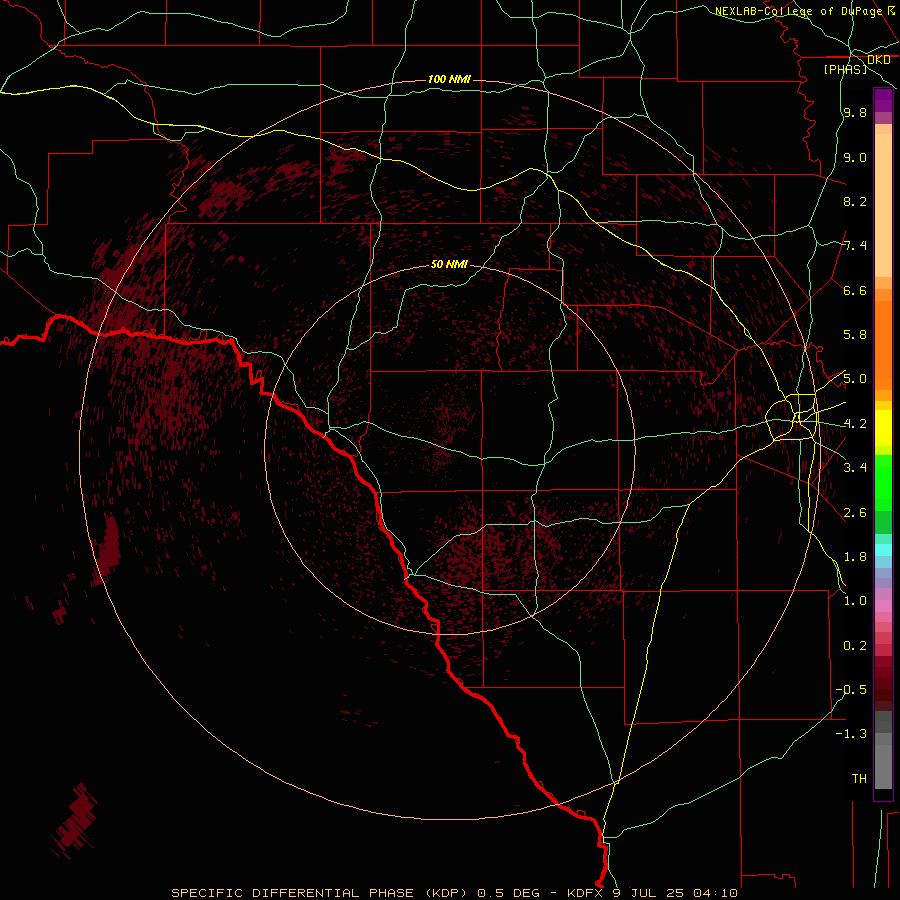Click the '0.5 DEG' elevation text in the caption
Viewport: 900px width, 900px height.
pyautogui.click(x=509, y=893)
